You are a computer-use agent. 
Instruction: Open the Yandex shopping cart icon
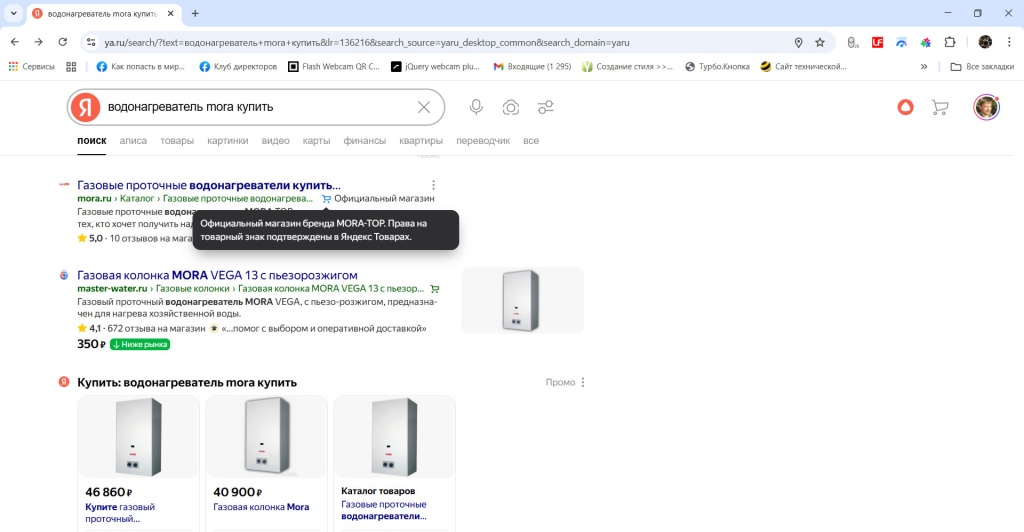coord(939,107)
